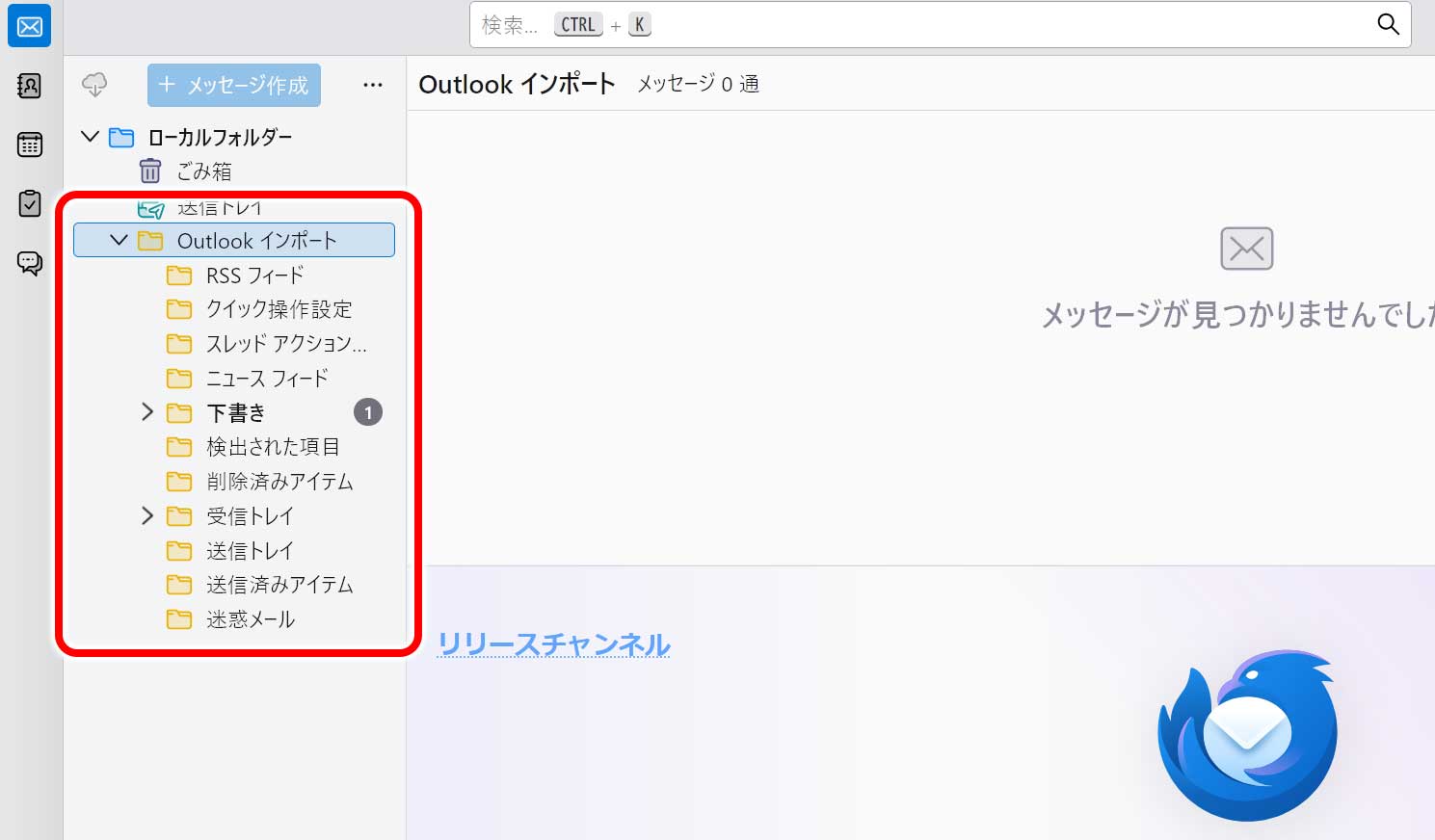Select the クイック操作設定 folder
1435x840 pixels.
234,309
